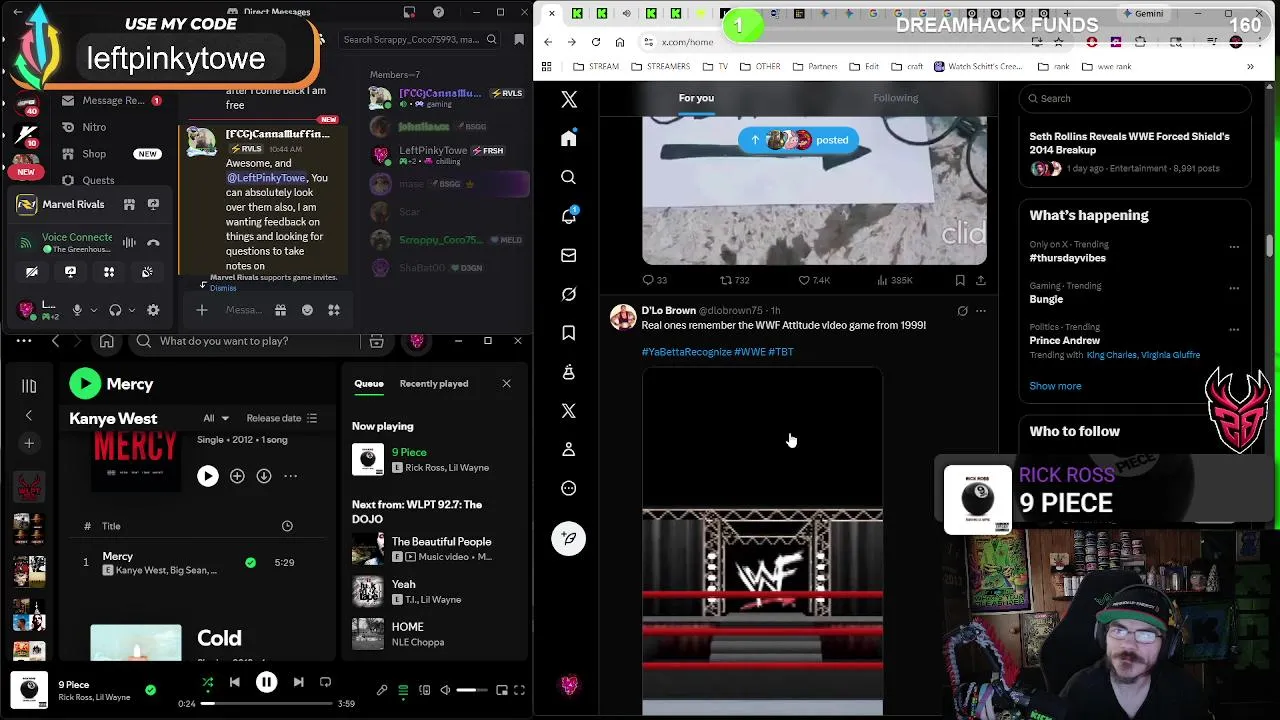1280x720 pixels.
Task: Go to previous track in Spotify
Action: (x=234, y=682)
